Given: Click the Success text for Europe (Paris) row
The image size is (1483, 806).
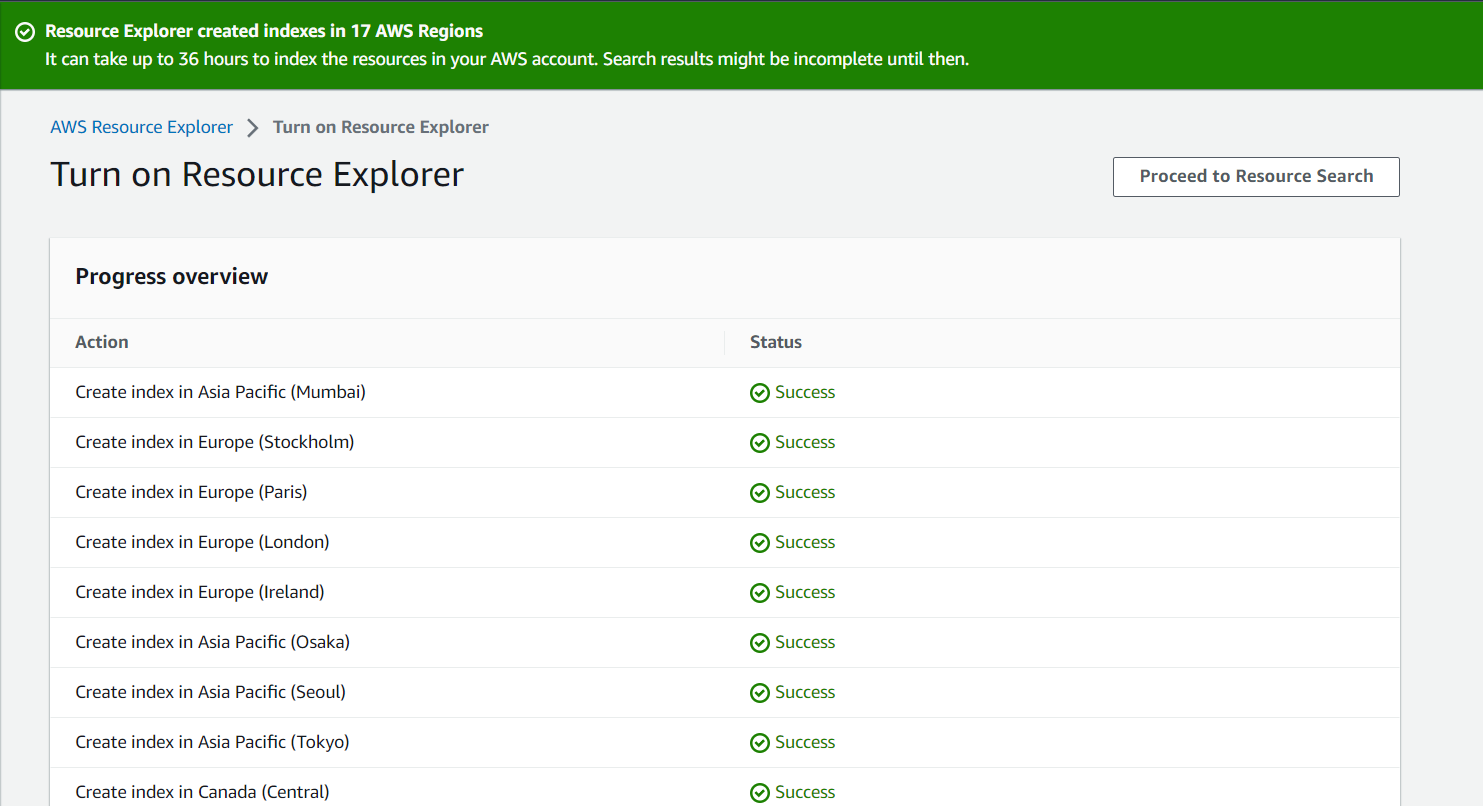Looking at the screenshot, I should tap(805, 492).
